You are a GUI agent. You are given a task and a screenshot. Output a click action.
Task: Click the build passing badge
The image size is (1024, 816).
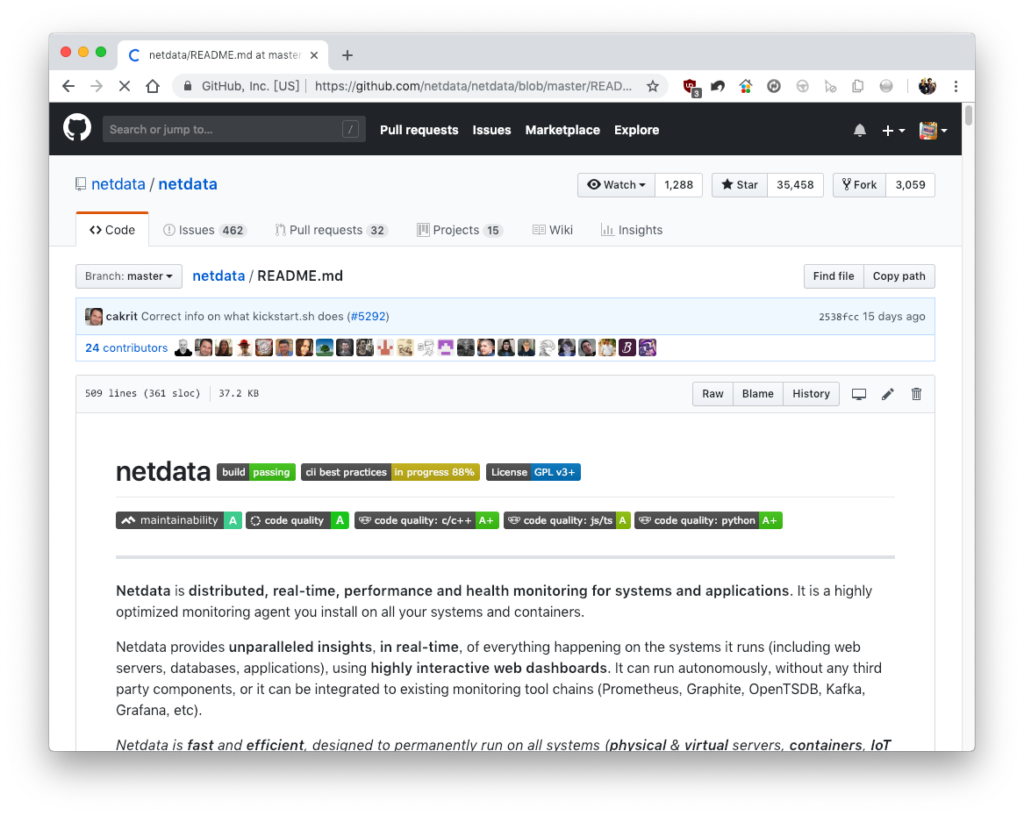257,472
